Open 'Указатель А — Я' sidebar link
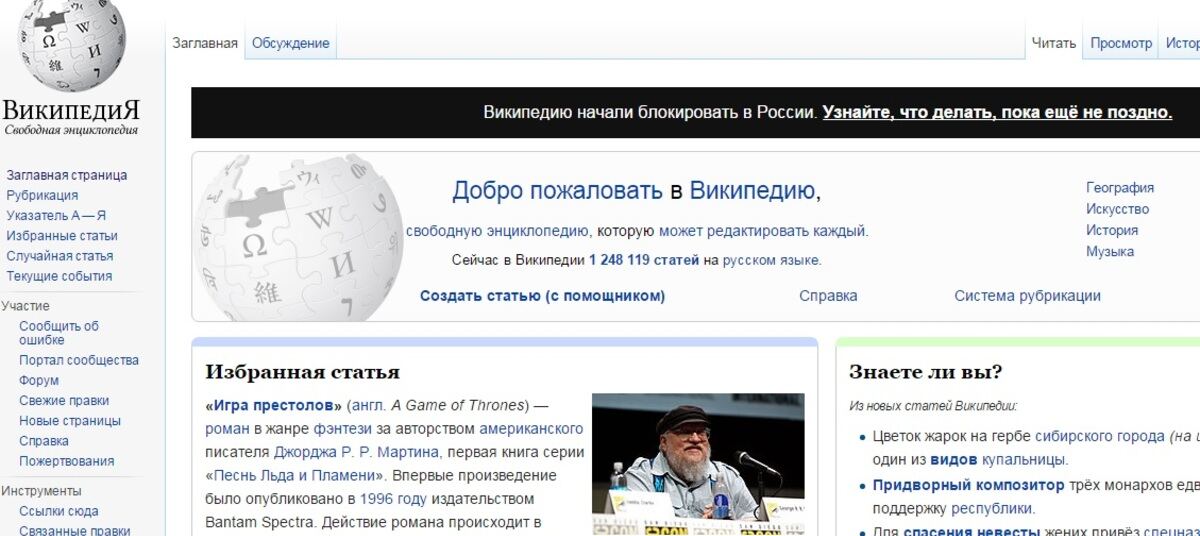 pos(56,215)
